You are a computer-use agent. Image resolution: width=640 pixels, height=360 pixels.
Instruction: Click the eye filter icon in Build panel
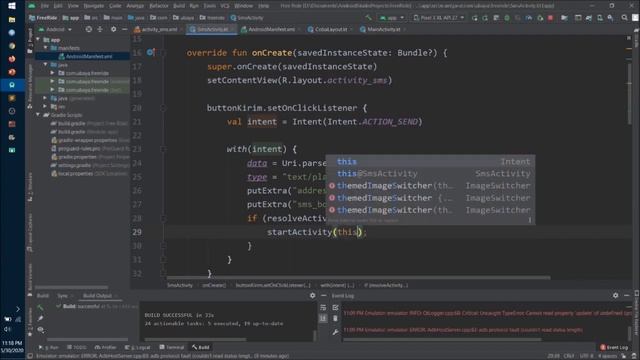tap(40, 329)
